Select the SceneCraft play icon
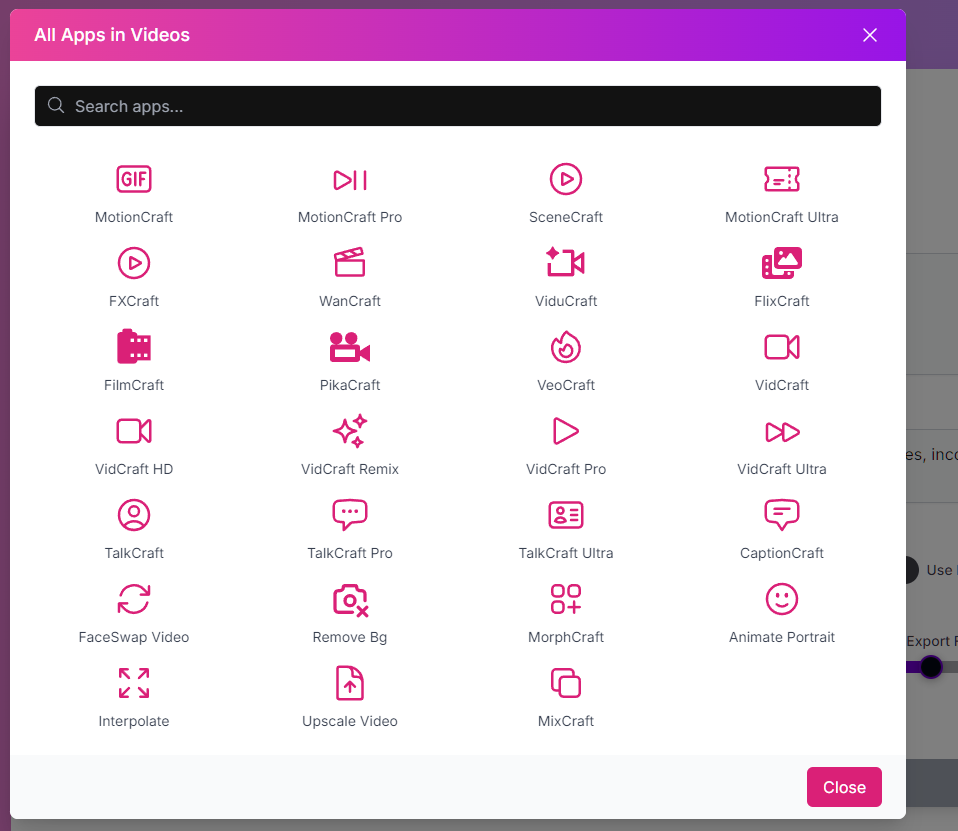The height and width of the screenshot is (831, 958). (x=566, y=180)
